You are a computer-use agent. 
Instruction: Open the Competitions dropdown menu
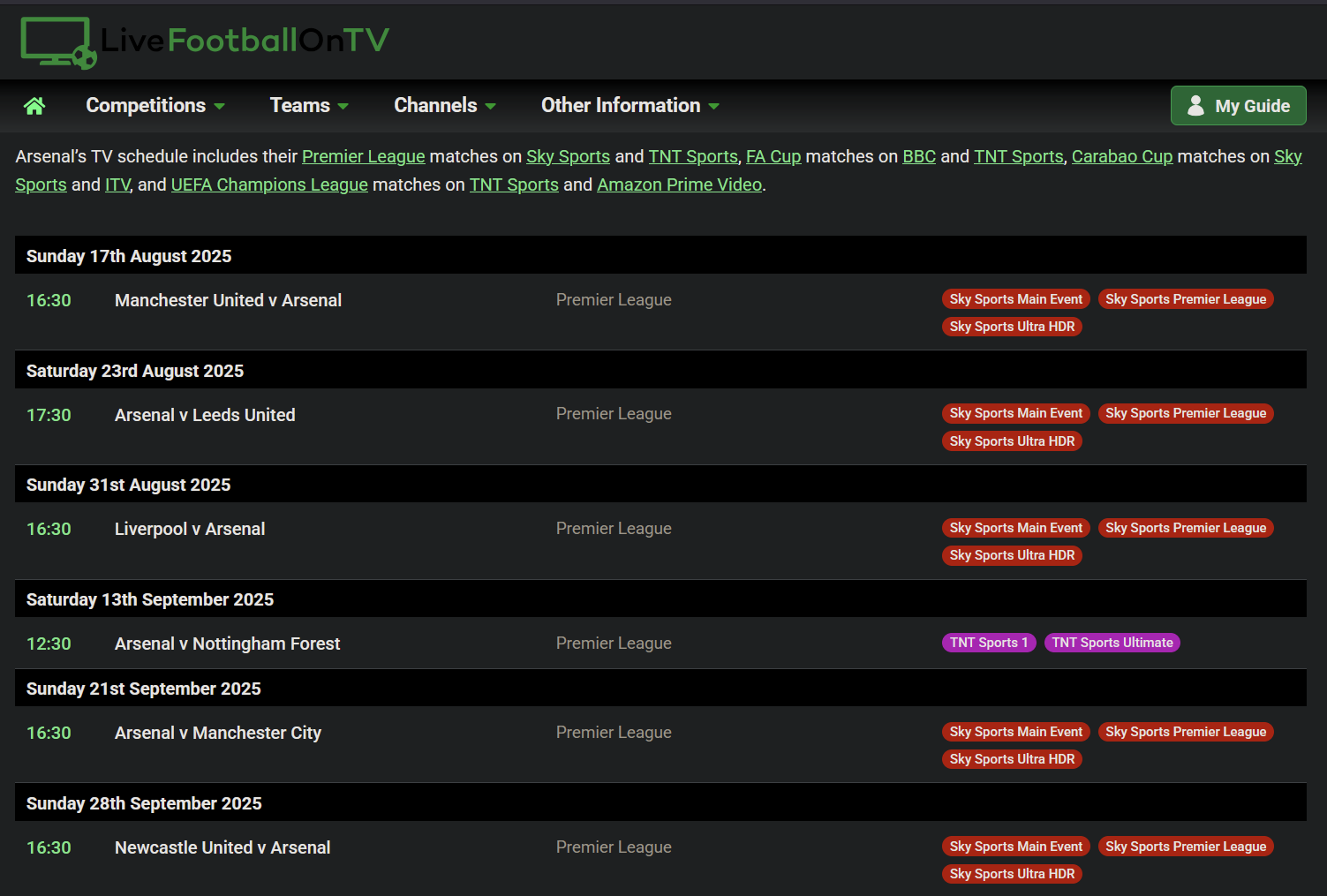tap(155, 106)
